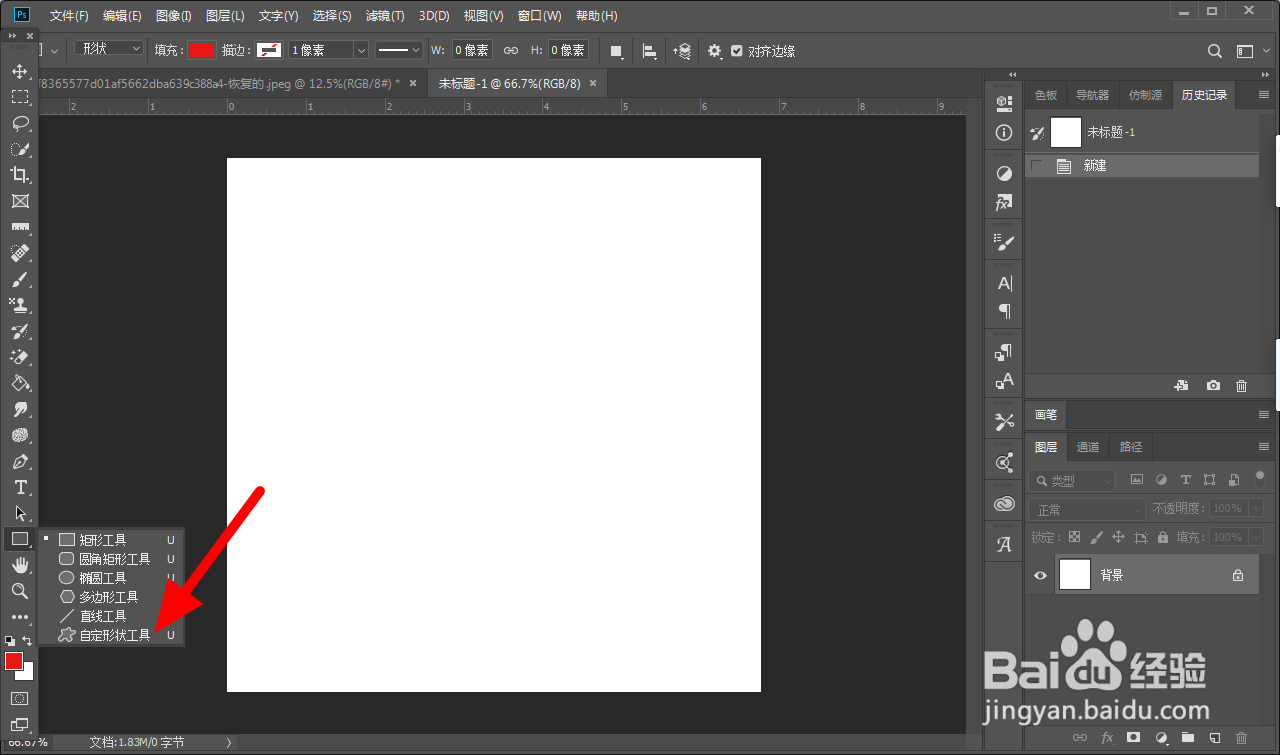Select the Move tool
The height and width of the screenshot is (755, 1280).
(x=20, y=71)
